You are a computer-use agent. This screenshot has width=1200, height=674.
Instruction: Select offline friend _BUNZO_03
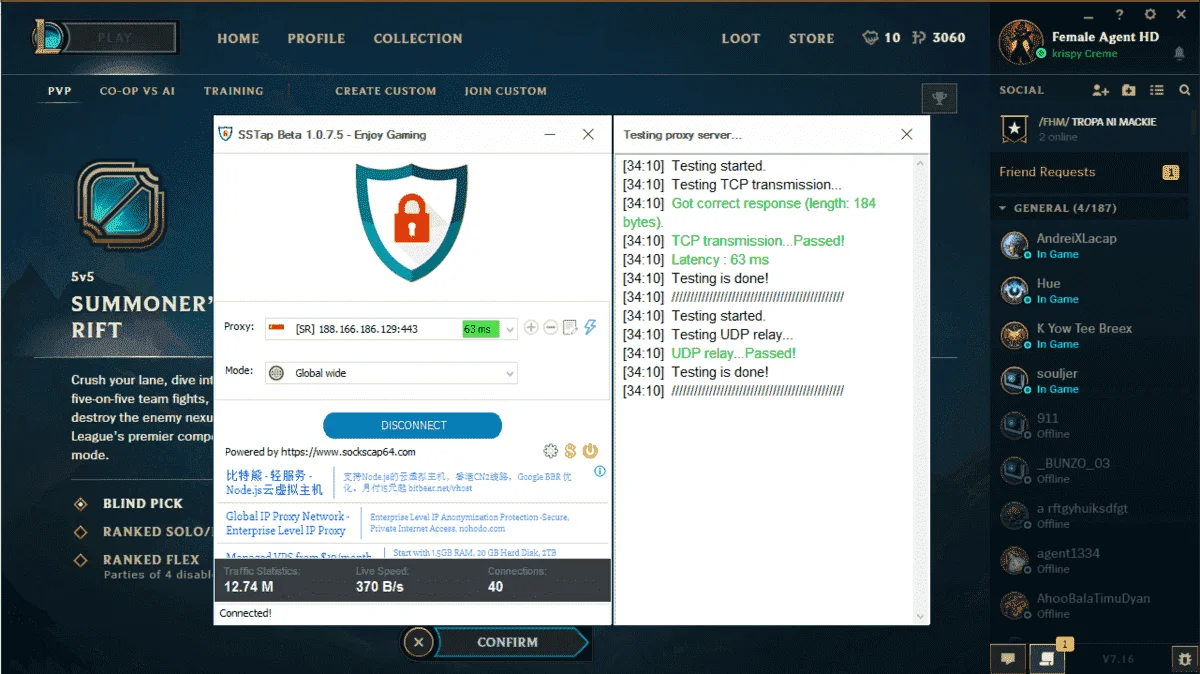tap(1090, 470)
